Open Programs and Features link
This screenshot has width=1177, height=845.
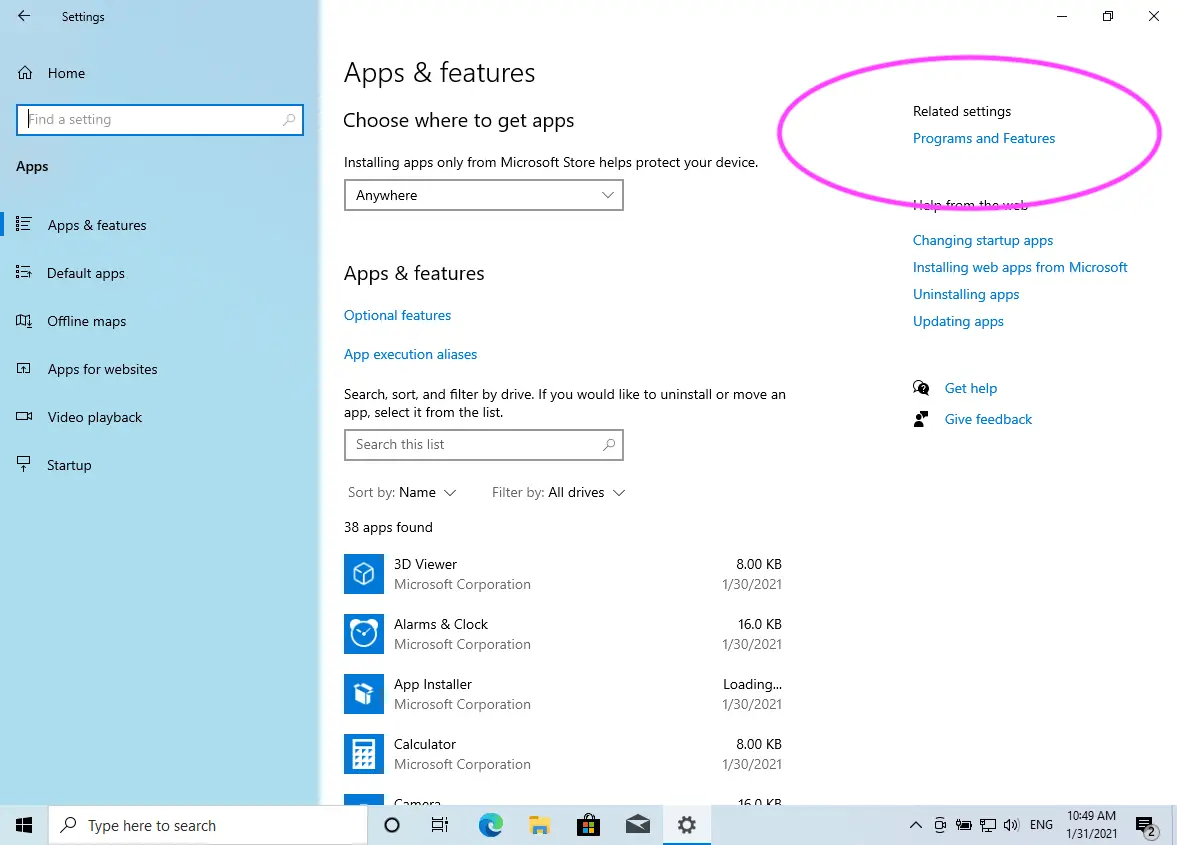click(983, 138)
